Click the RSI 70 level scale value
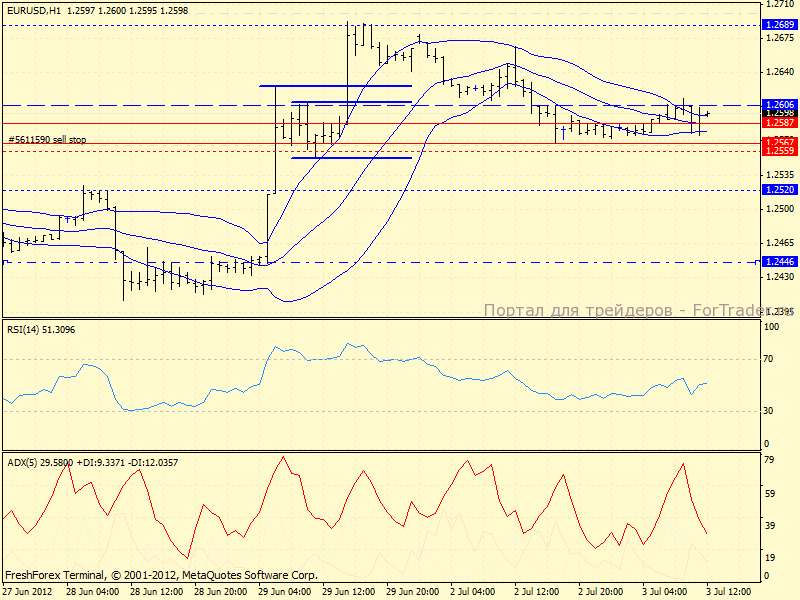This screenshot has height=600, width=800. coord(768,359)
